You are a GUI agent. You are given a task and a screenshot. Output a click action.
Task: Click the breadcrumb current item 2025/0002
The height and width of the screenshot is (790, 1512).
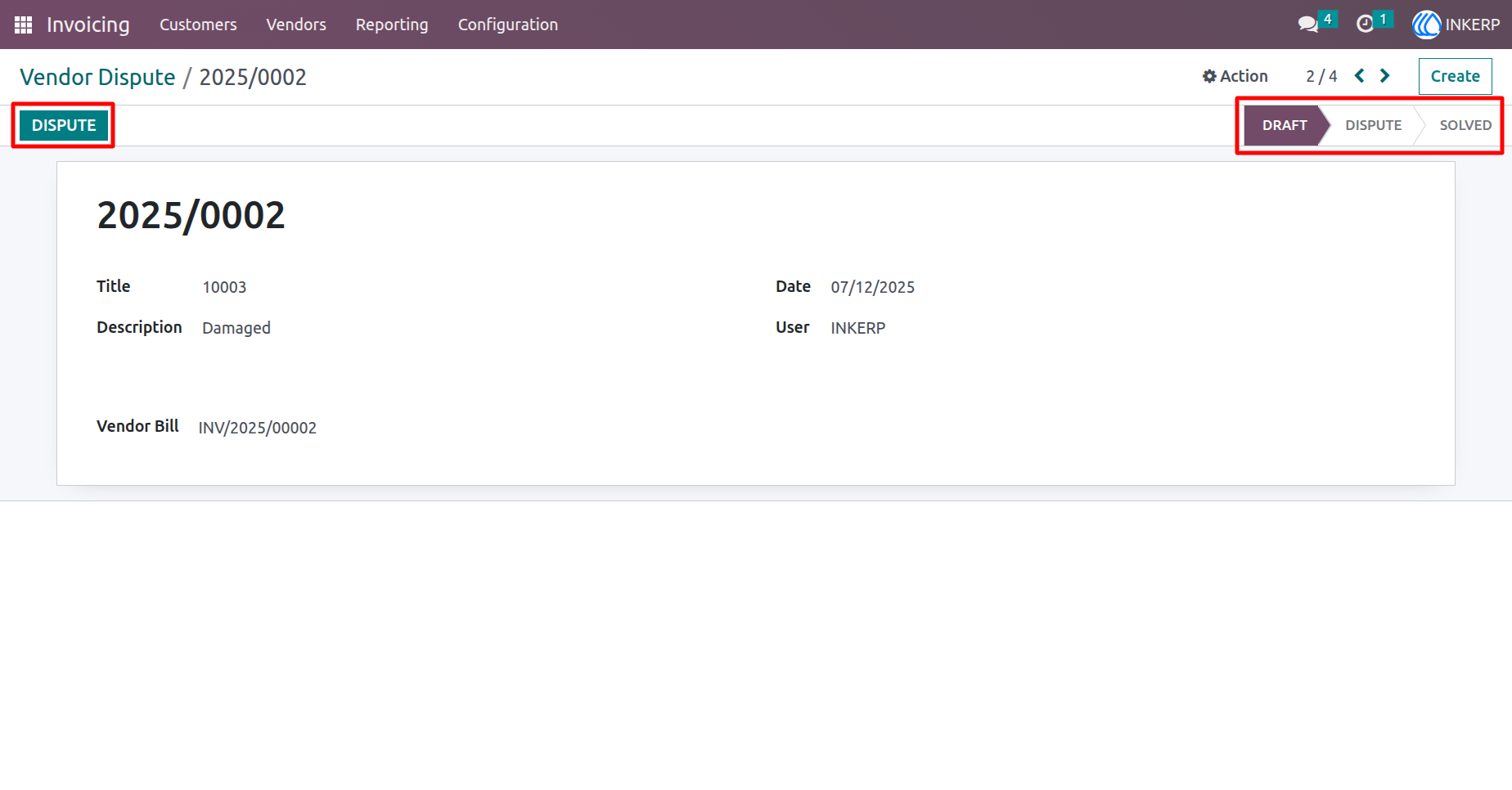click(253, 77)
